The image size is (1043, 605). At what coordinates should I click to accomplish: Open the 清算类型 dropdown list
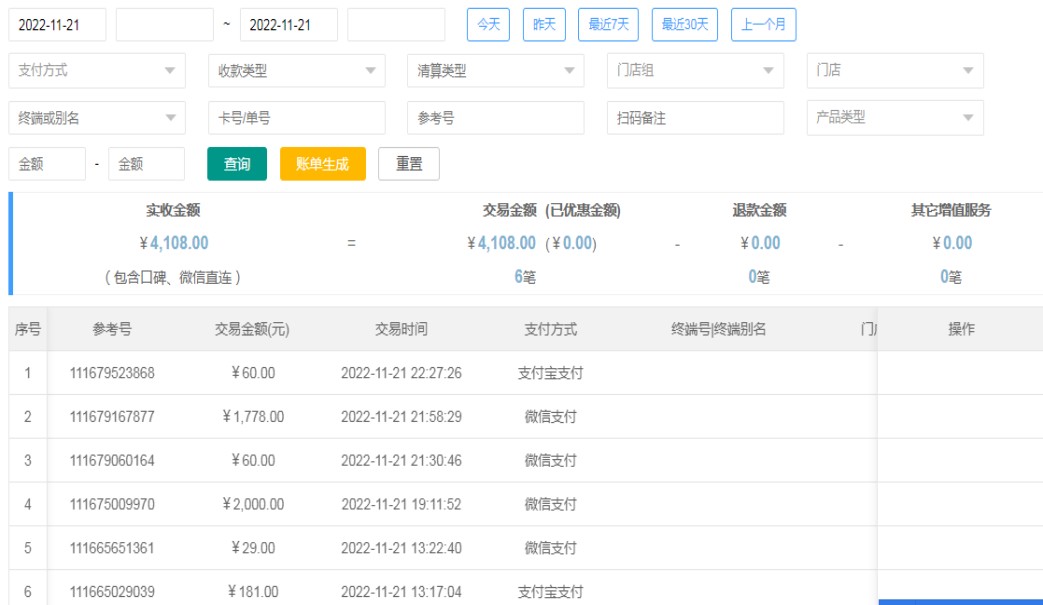click(496, 71)
